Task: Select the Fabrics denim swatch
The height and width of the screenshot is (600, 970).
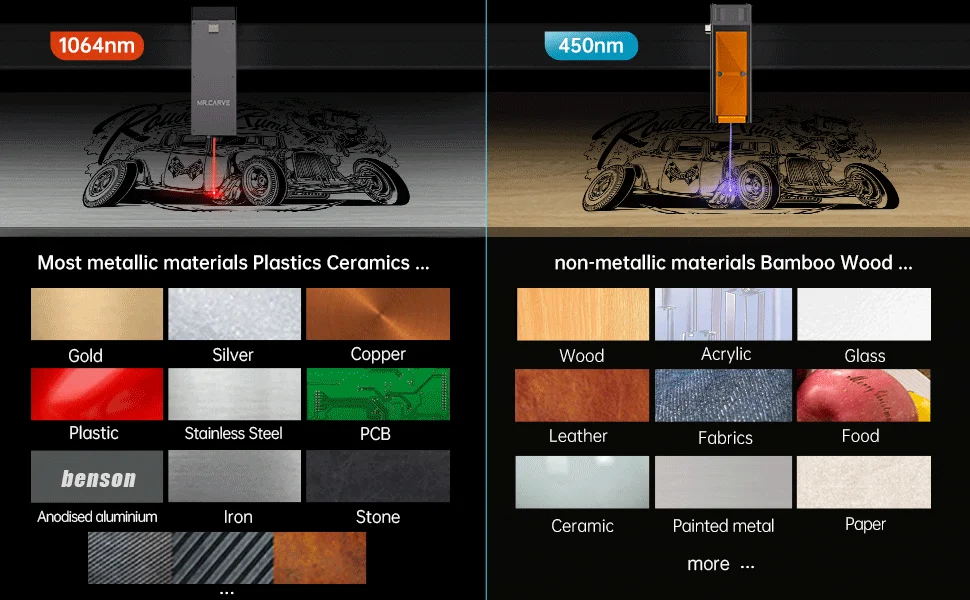Action: (723, 395)
